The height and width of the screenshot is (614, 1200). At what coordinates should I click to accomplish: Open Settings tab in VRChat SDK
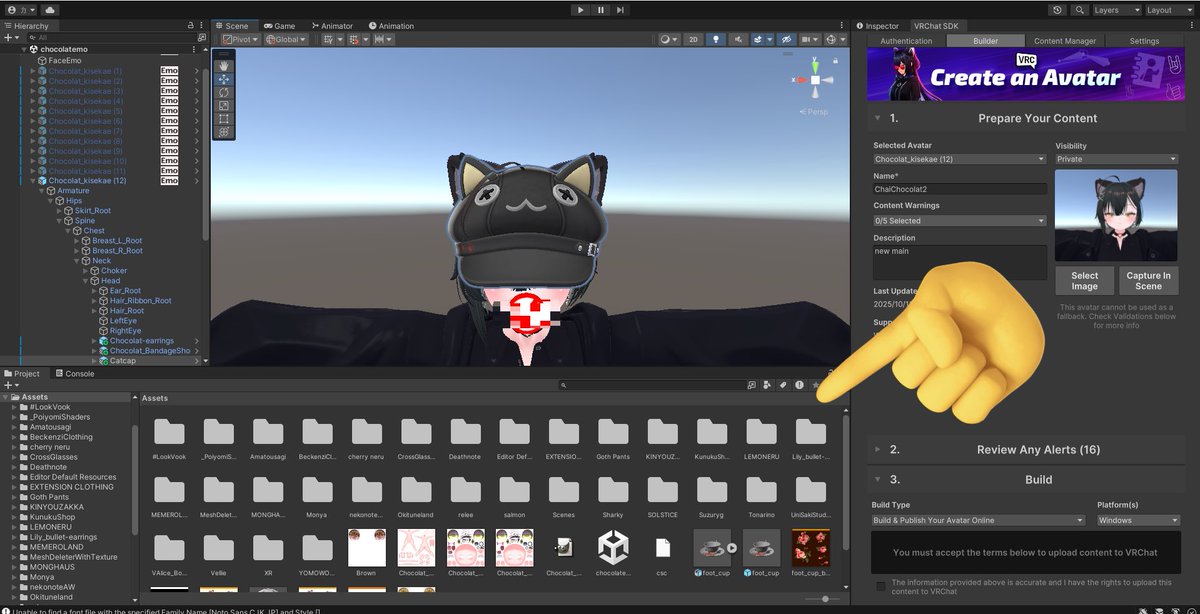[1144, 41]
